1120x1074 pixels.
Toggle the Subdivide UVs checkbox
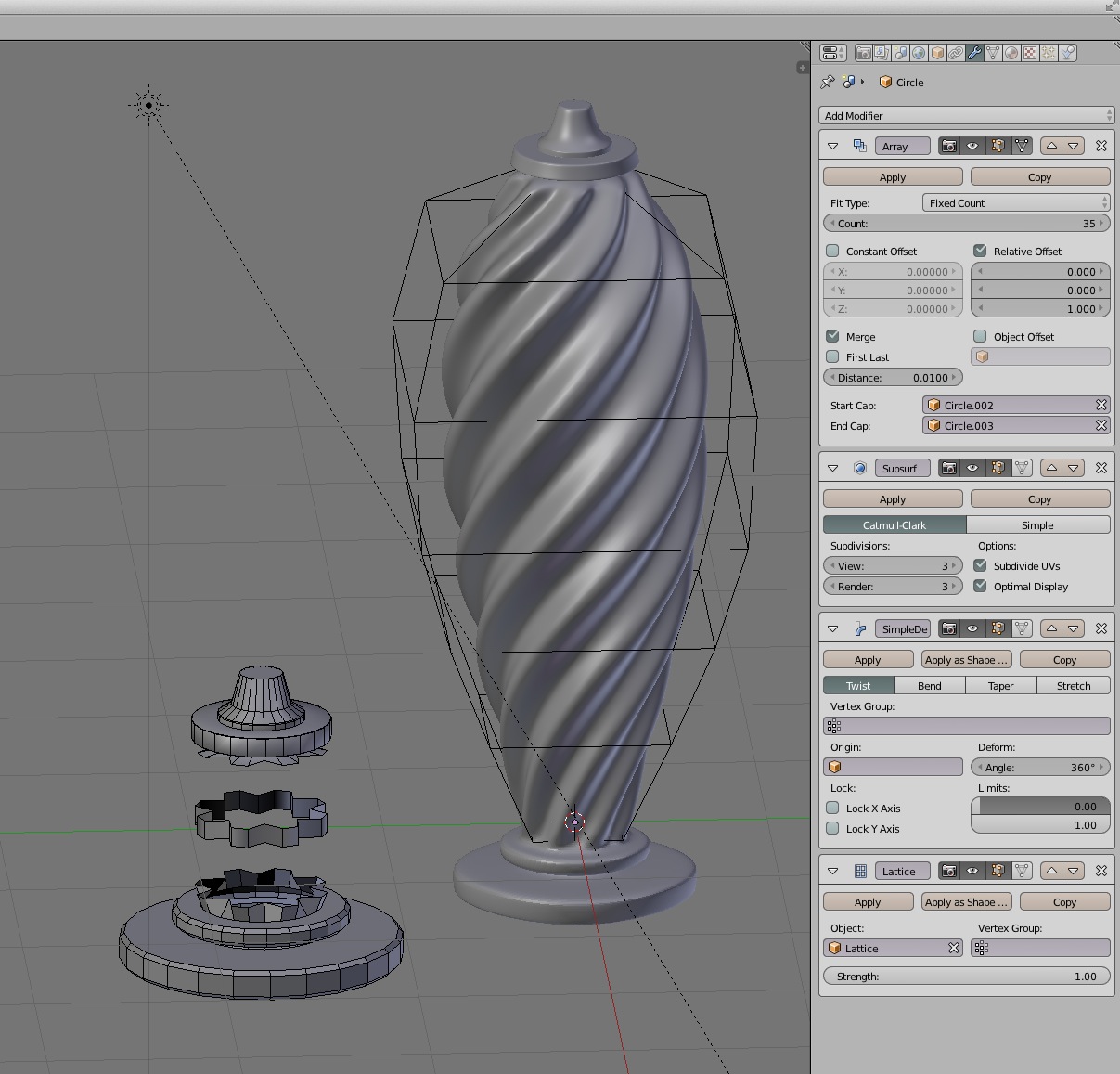(x=980, y=565)
